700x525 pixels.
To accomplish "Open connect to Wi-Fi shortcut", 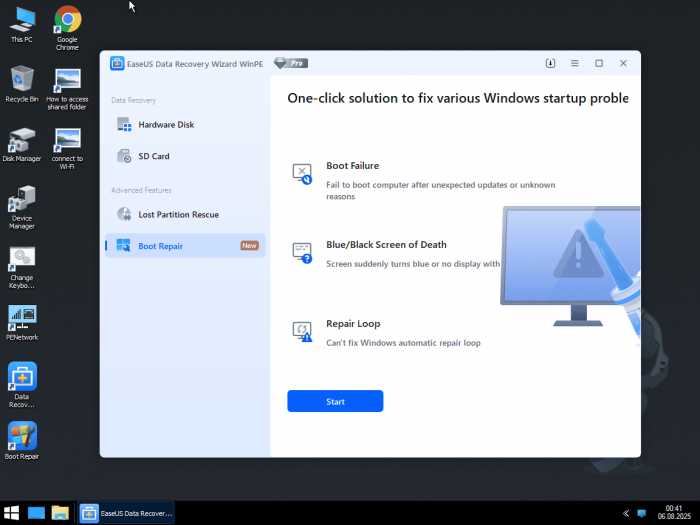I will (x=67, y=149).
